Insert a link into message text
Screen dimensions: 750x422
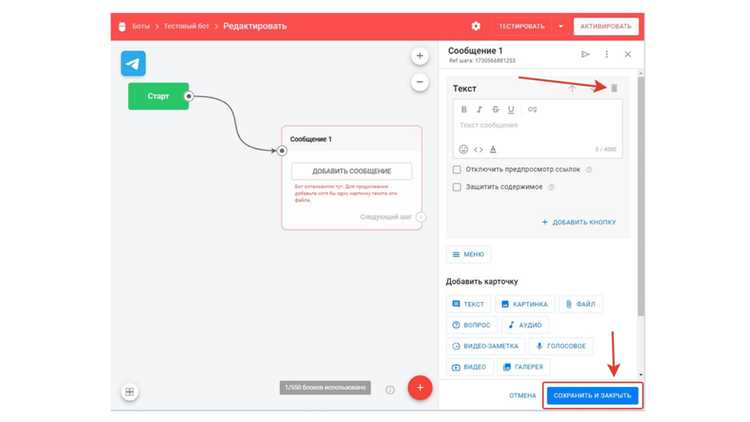(x=532, y=110)
